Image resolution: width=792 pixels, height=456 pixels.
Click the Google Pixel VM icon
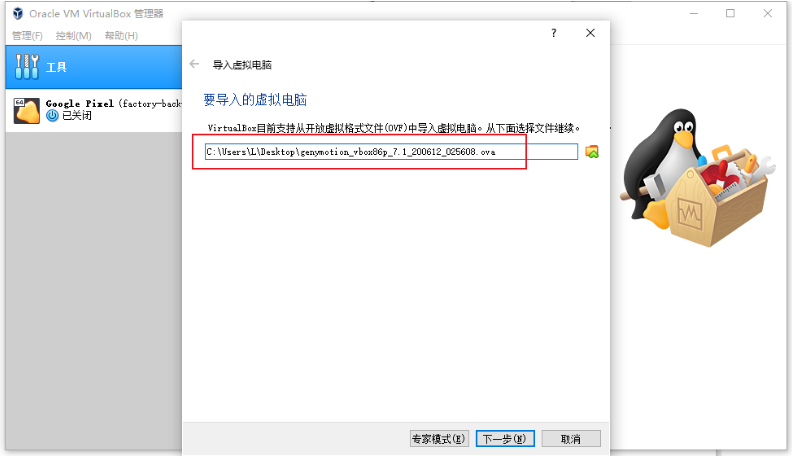pos(27,111)
